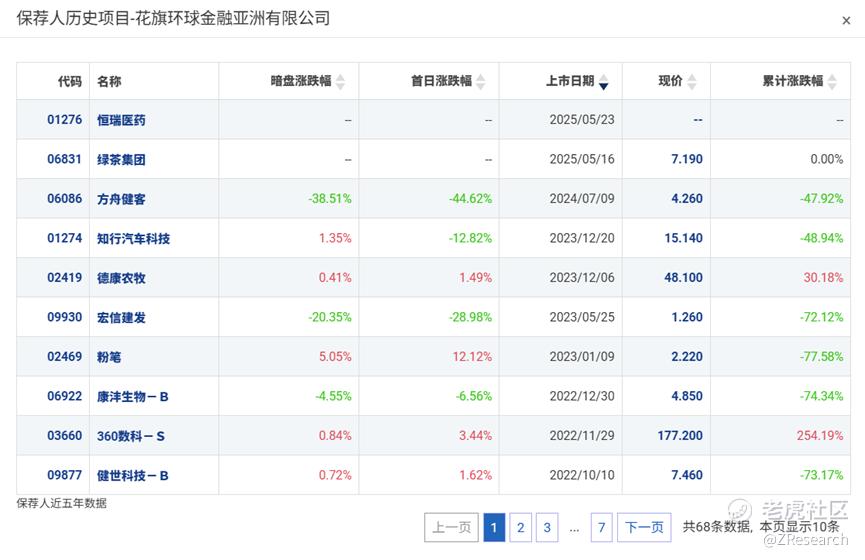Select grey market change -38.51%
The height and width of the screenshot is (560, 865).
pos(330,199)
